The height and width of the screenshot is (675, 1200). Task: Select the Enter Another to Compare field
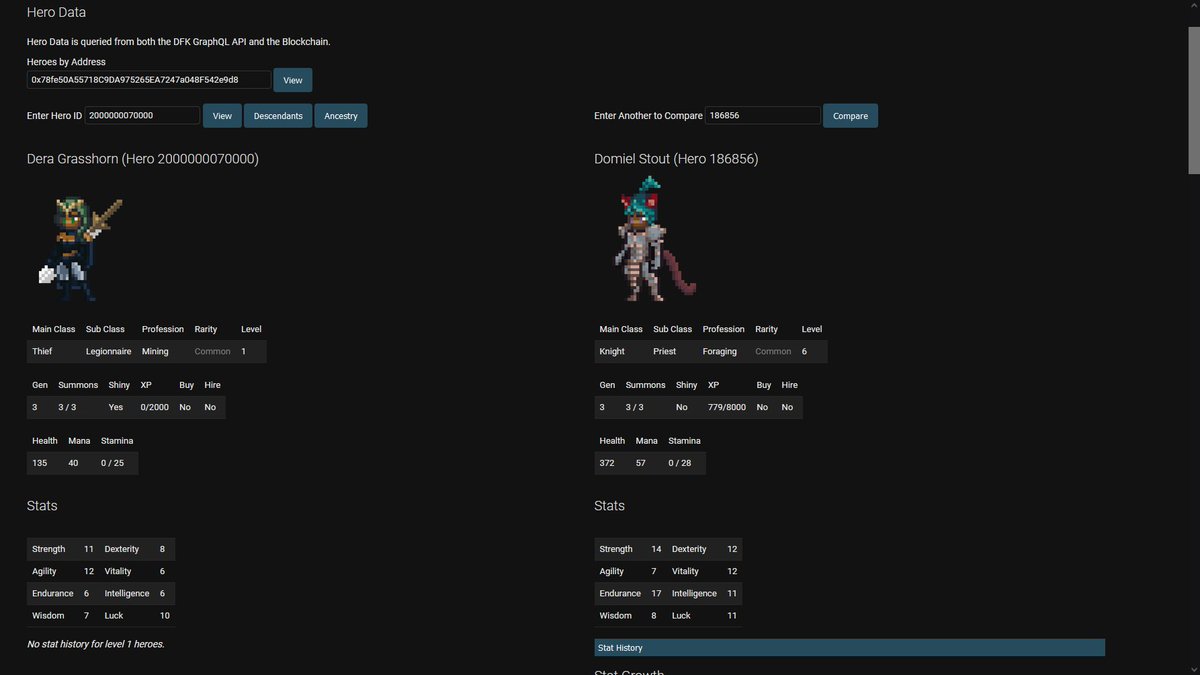click(762, 115)
